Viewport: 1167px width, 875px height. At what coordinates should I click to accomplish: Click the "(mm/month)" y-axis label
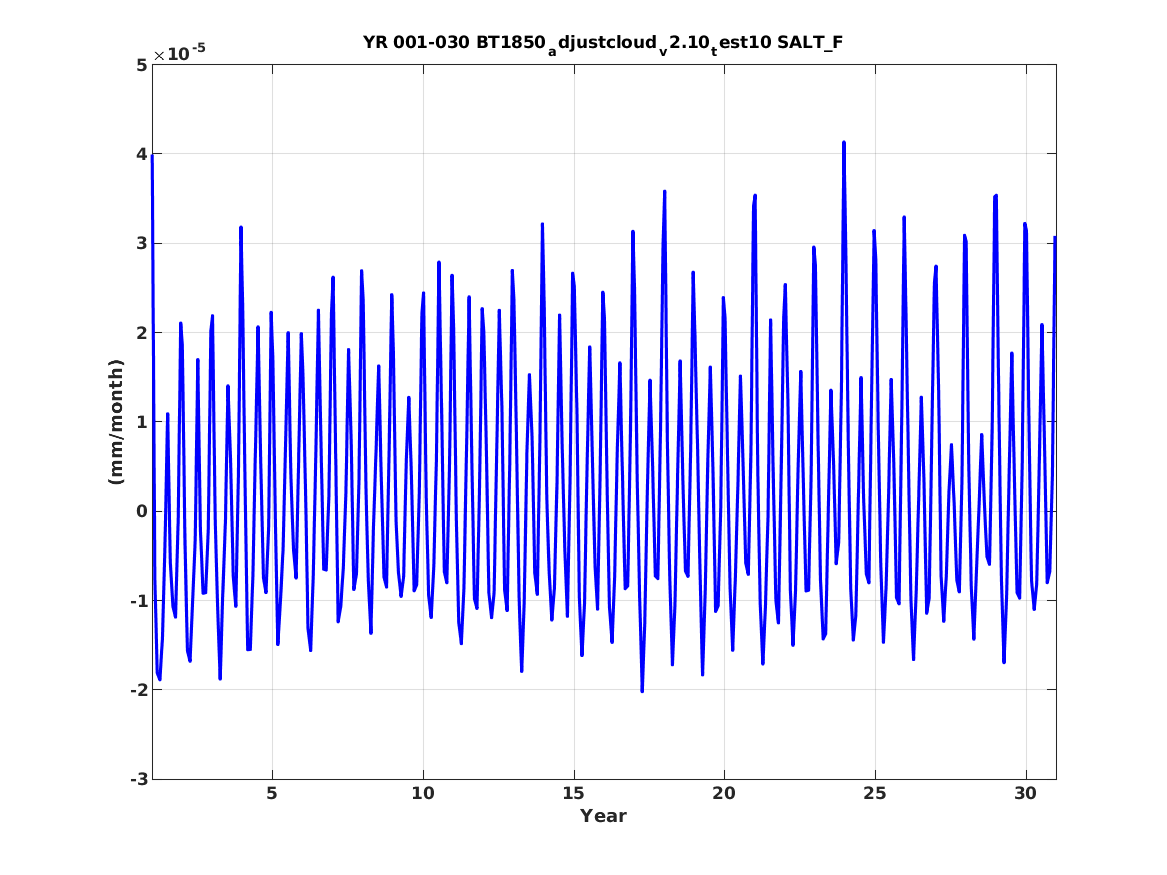(x=116, y=422)
